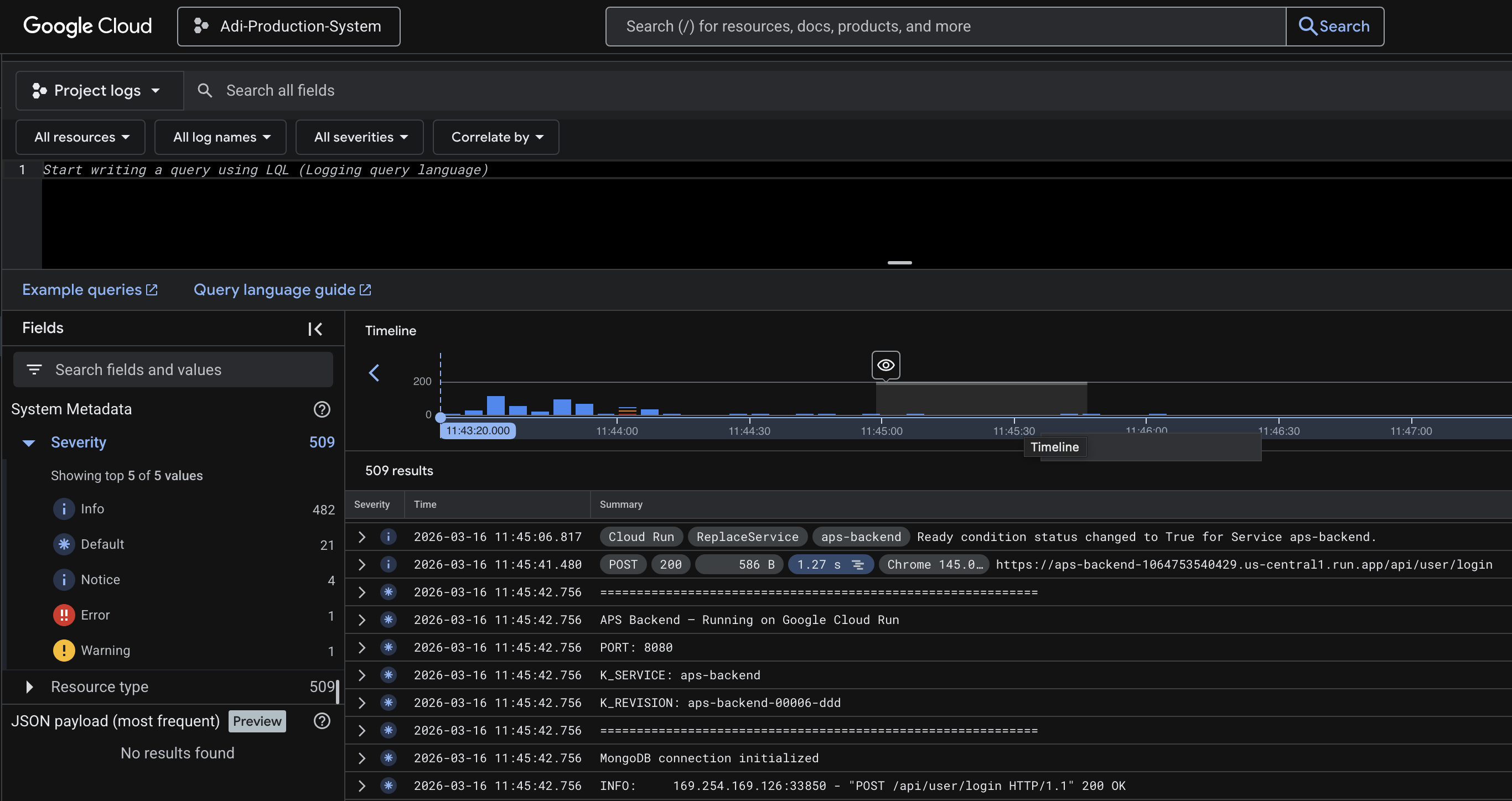Expand the Resource type field group
The image size is (1512, 801).
pos(29,687)
